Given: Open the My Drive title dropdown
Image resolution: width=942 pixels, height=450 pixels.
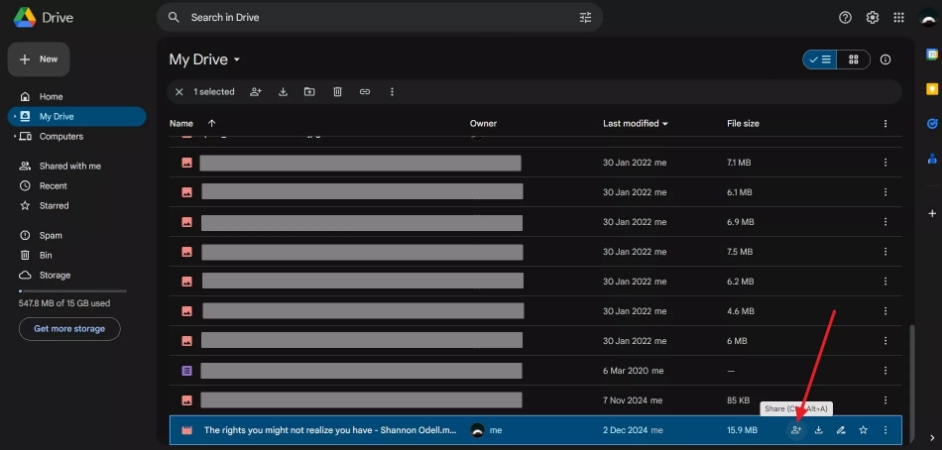Looking at the screenshot, I should [205, 60].
